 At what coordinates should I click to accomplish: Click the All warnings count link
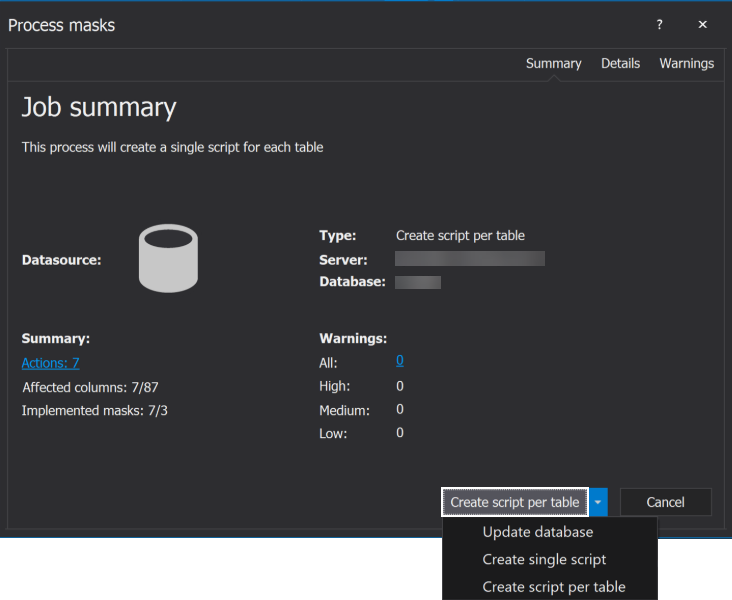[400, 361]
